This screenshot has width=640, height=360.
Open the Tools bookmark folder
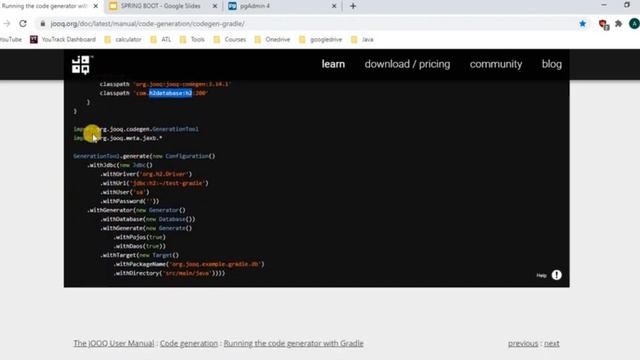(x=192, y=40)
